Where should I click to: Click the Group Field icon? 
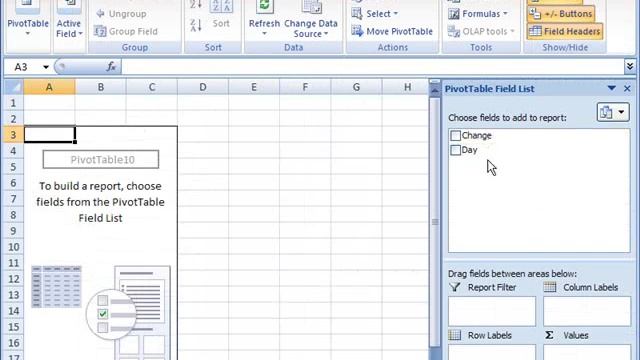pyautogui.click(x=100, y=31)
